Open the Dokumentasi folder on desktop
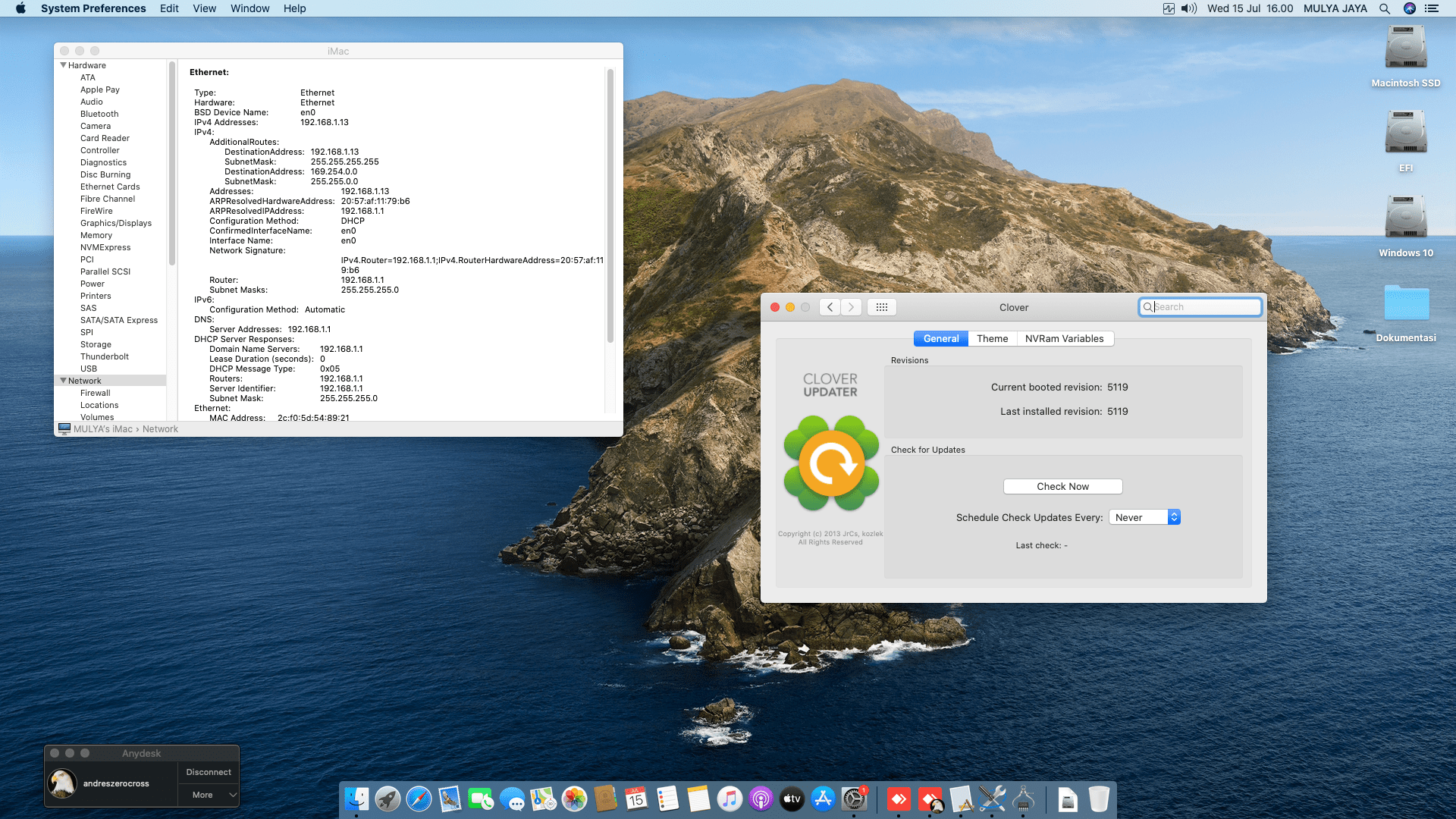The height and width of the screenshot is (819, 1456). pos(1406,313)
